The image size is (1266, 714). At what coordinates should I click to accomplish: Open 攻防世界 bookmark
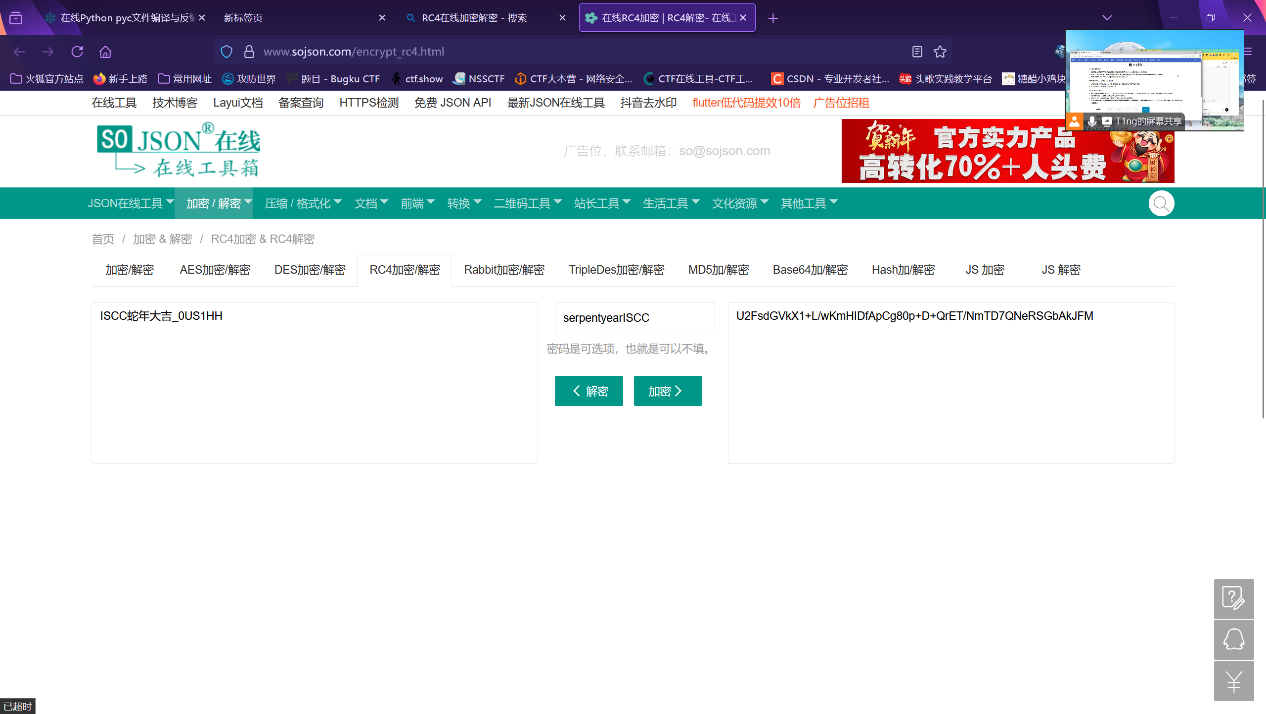248,78
